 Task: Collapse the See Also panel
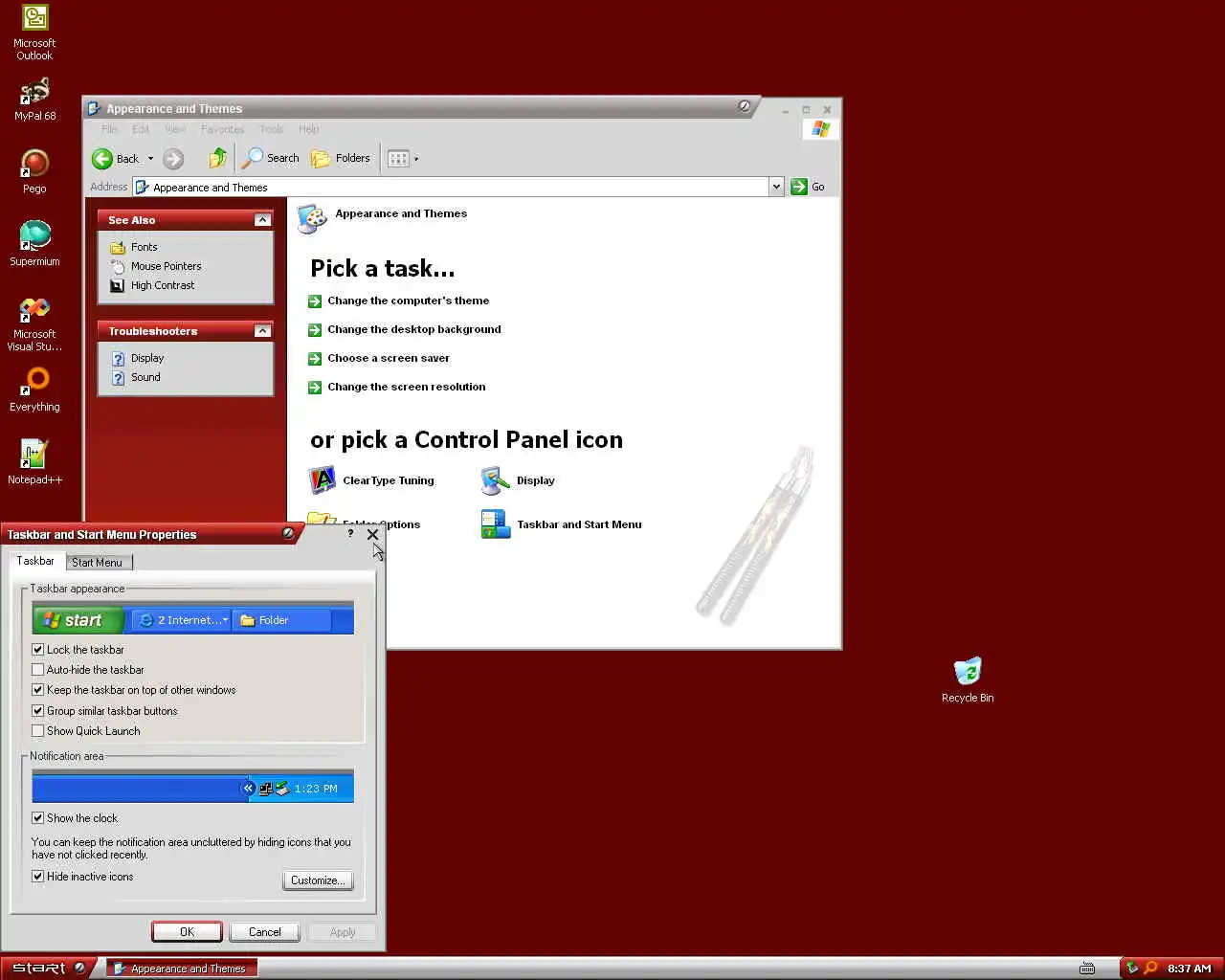pos(262,220)
